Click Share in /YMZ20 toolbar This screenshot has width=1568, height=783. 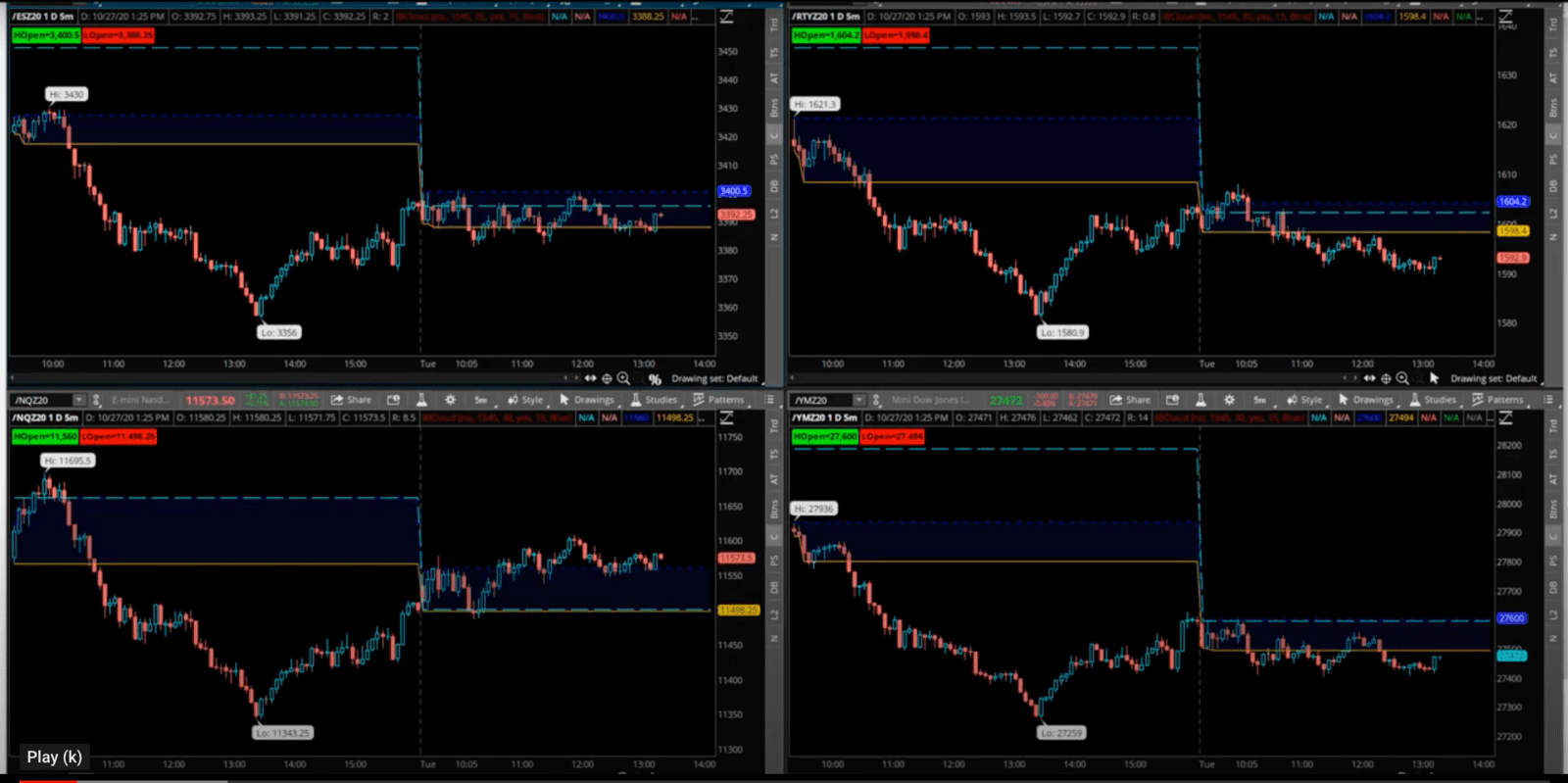click(x=1131, y=400)
